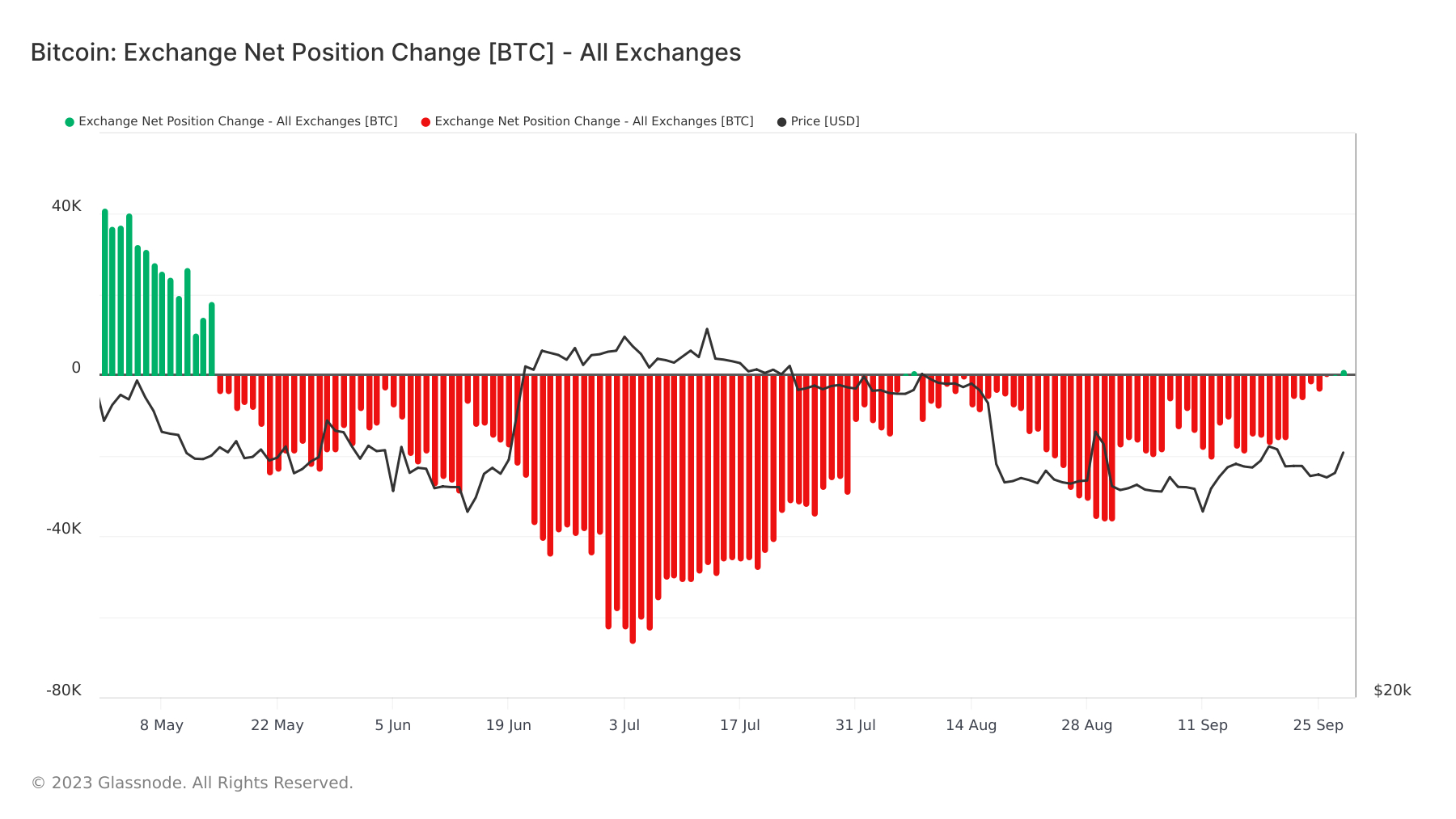Click the -40K y-axis label
Screen dimensions: 1456x819
tap(64, 529)
